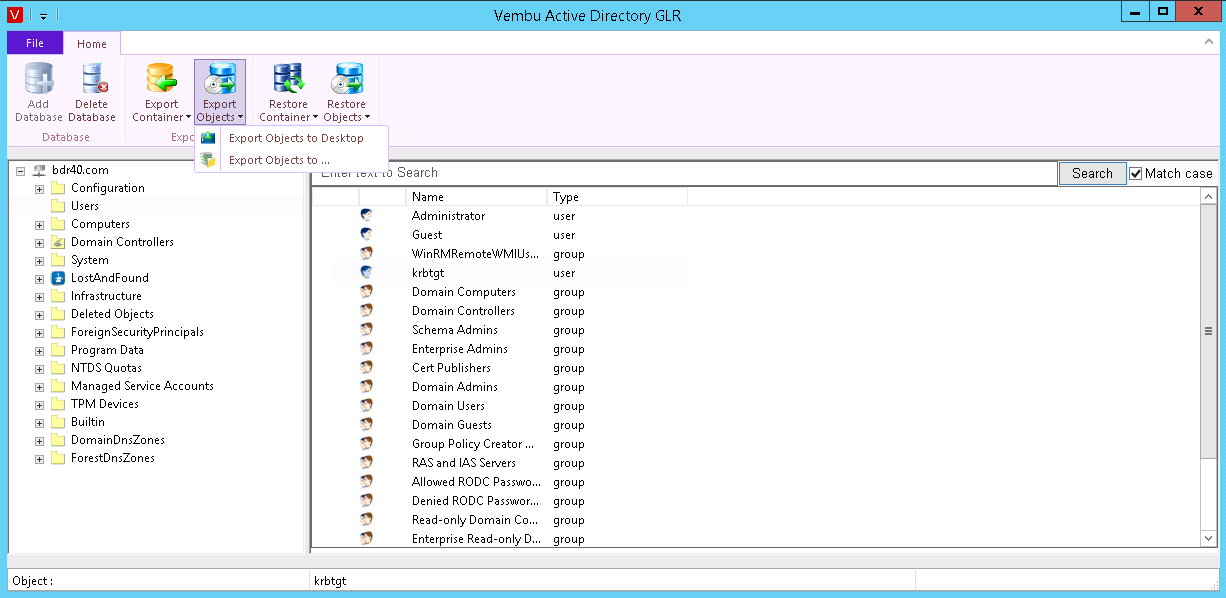Click the Domain Guests group icon
The height and width of the screenshot is (598, 1226).
(x=367, y=425)
